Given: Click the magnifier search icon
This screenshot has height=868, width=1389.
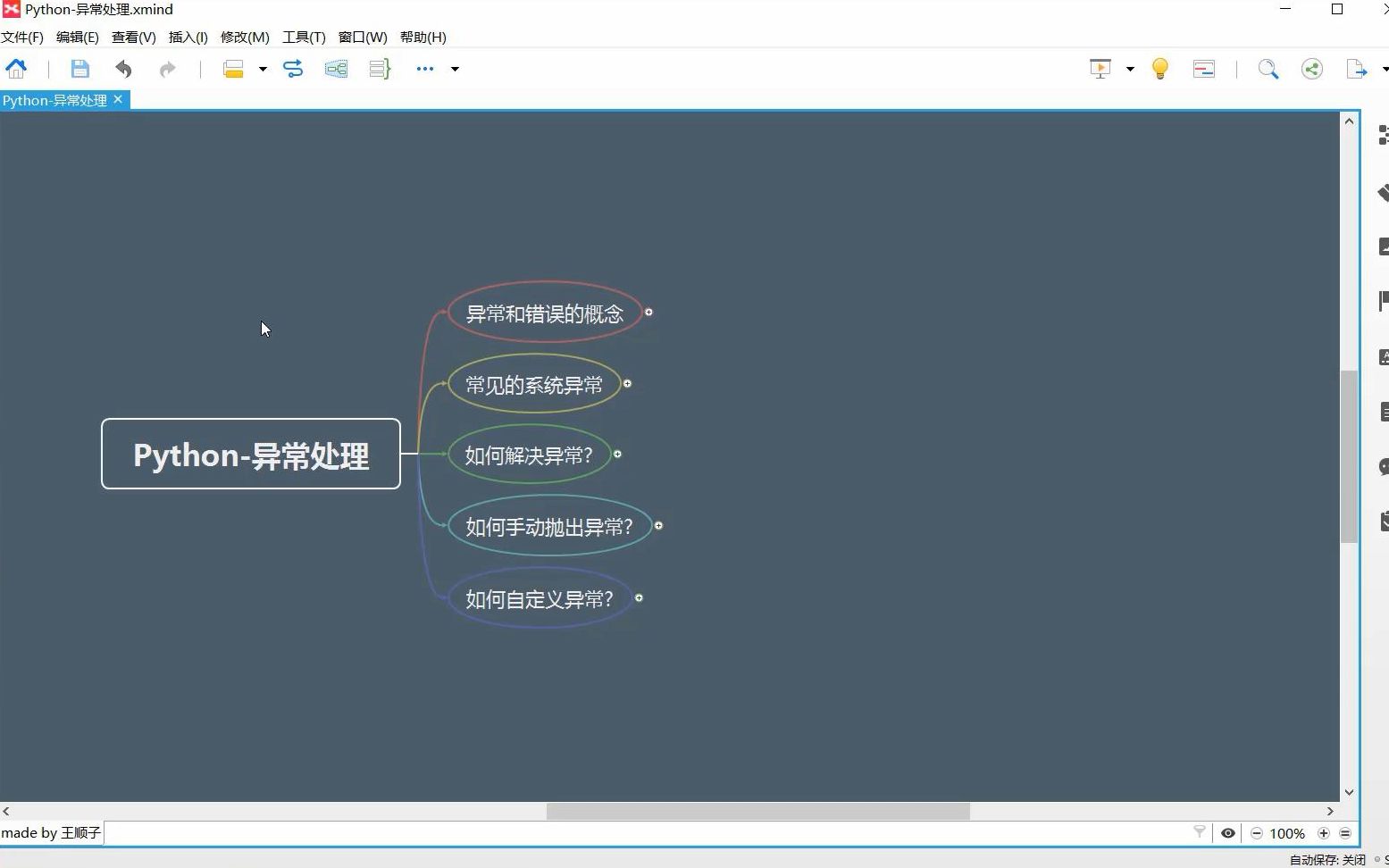Looking at the screenshot, I should click(1268, 69).
